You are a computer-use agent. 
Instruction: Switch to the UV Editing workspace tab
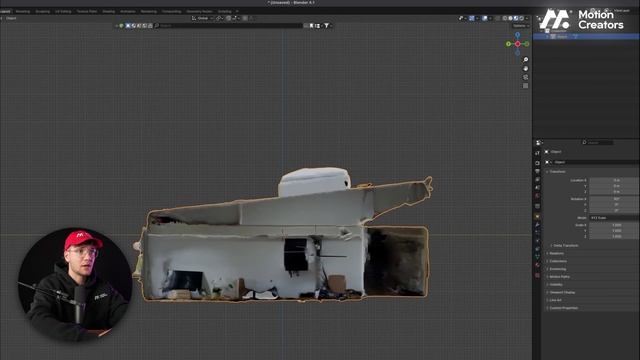[x=63, y=11]
